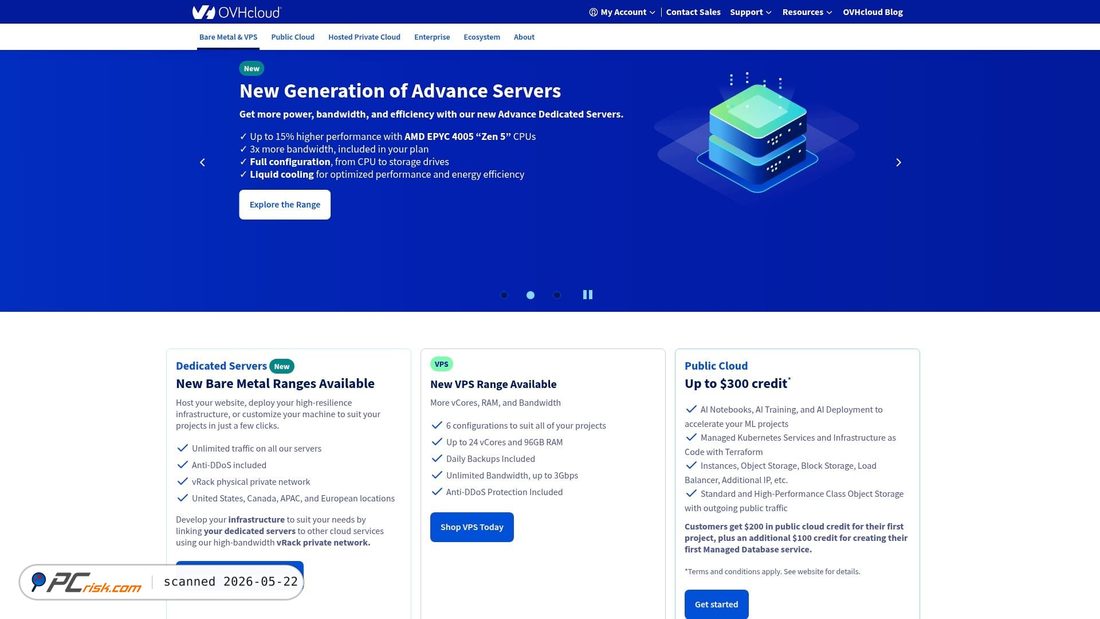The width and height of the screenshot is (1100, 619).
Task: Click the Public Cloud card heading
Action: 716,366
